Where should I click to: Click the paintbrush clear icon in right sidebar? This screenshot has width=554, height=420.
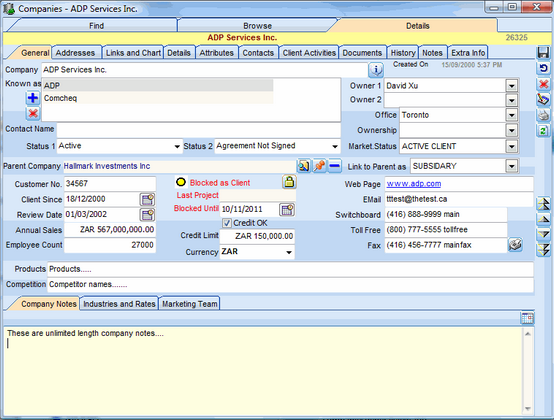[x=543, y=100]
